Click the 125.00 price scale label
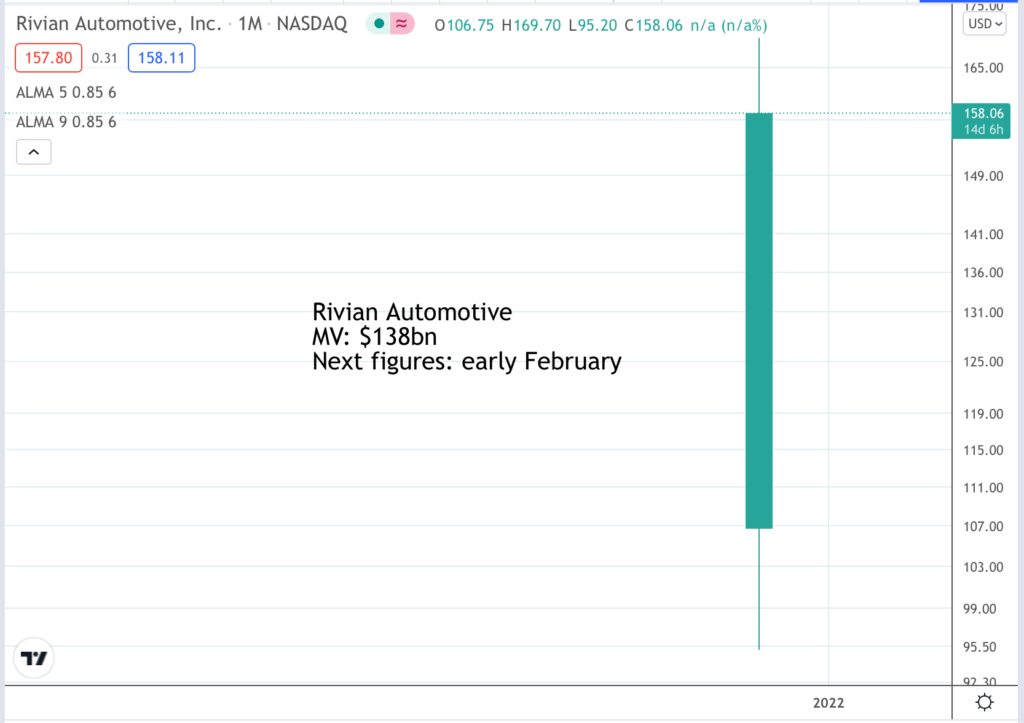1024x723 pixels. (983, 362)
